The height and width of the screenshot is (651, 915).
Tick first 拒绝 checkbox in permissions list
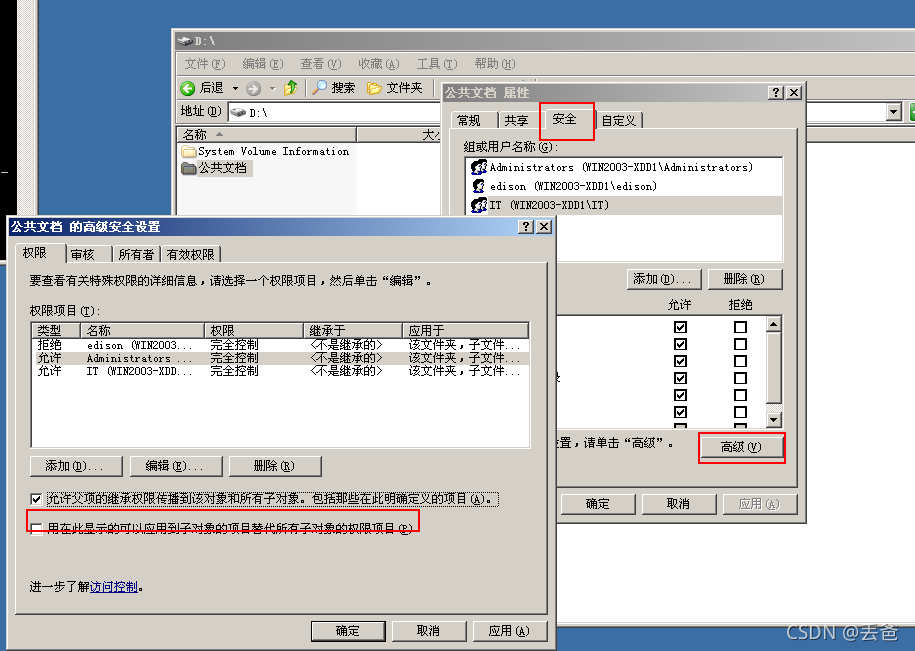click(x=741, y=327)
